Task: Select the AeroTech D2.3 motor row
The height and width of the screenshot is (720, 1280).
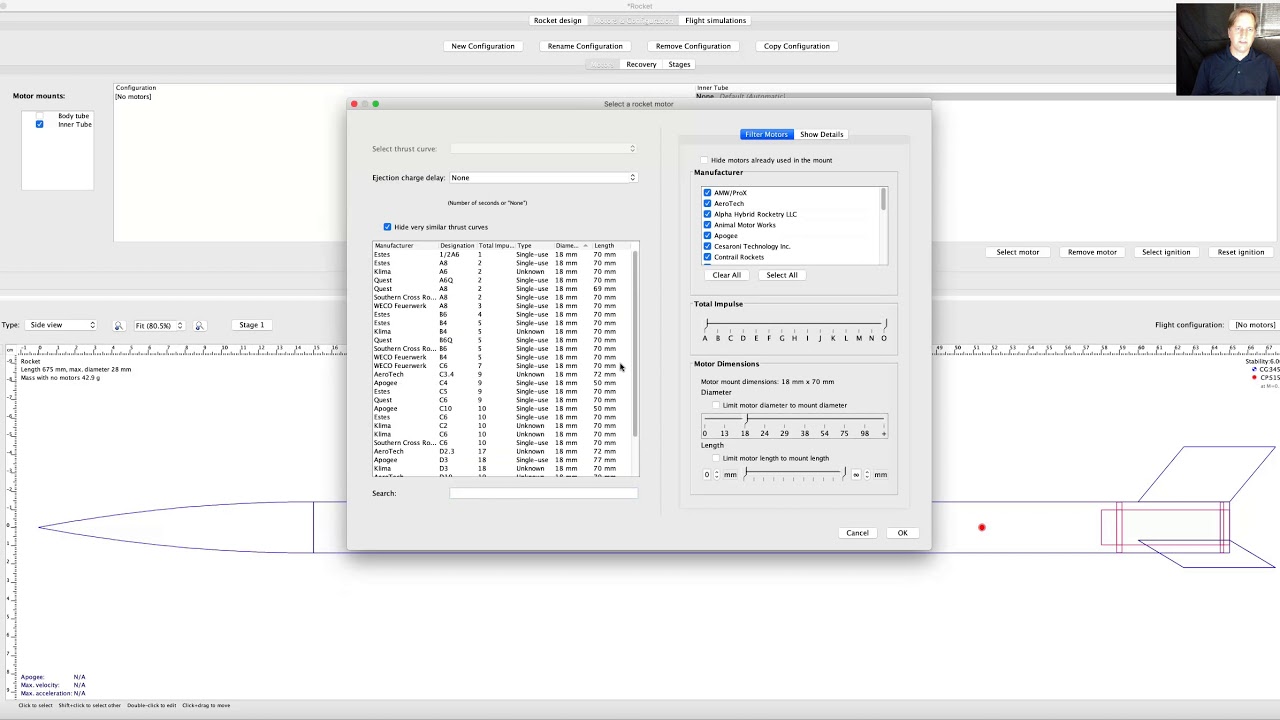Action: [502, 452]
